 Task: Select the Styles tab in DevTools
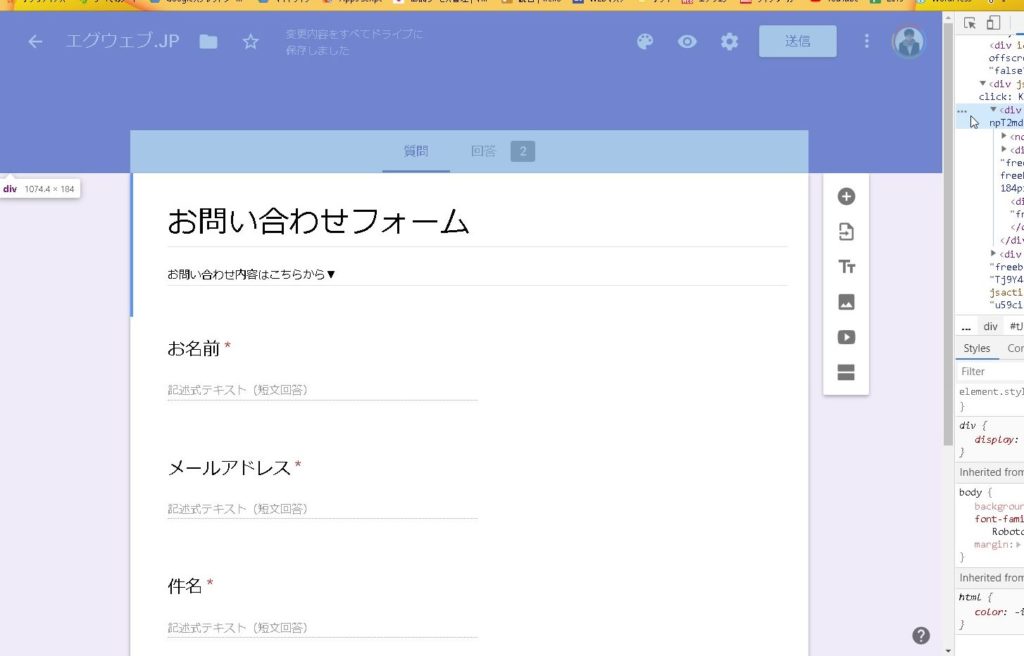click(976, 349)
